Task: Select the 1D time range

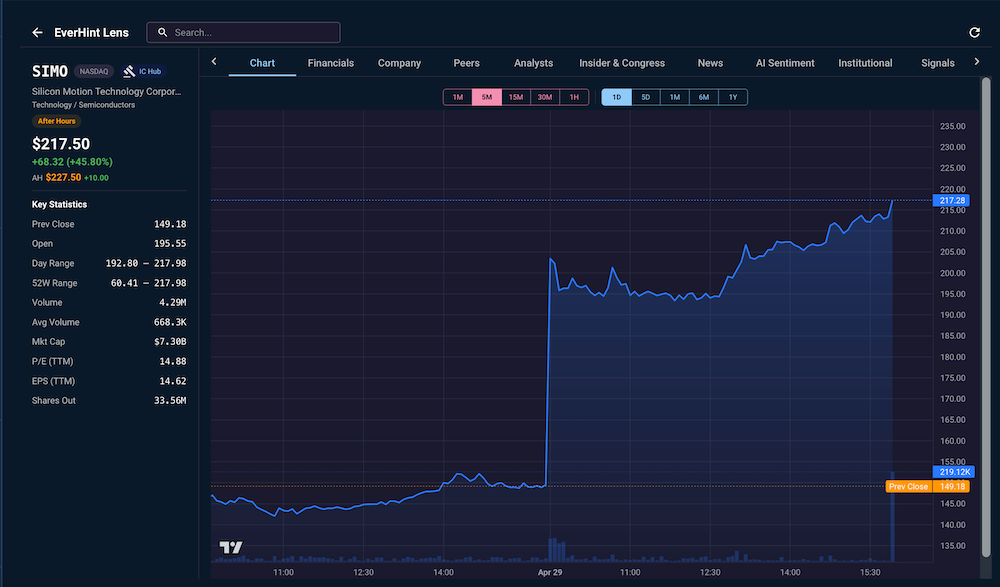Action: coord(617,97)
